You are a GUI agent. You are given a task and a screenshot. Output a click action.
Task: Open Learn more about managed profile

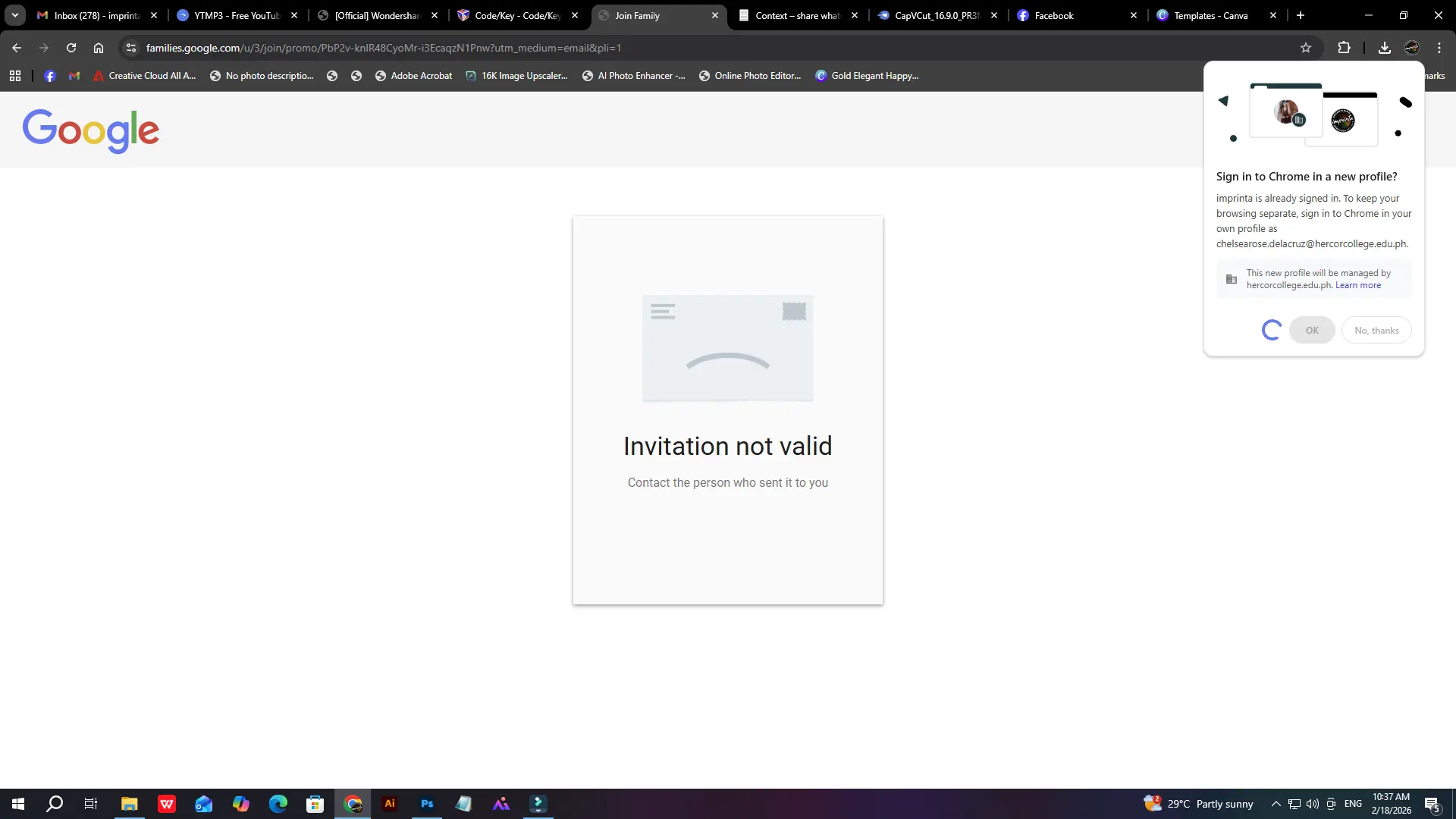coord(1357,286)
